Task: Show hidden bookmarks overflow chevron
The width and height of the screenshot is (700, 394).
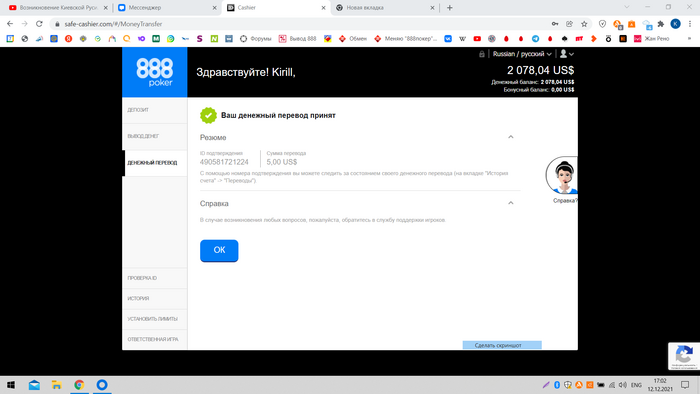Action: pos(689,39)
